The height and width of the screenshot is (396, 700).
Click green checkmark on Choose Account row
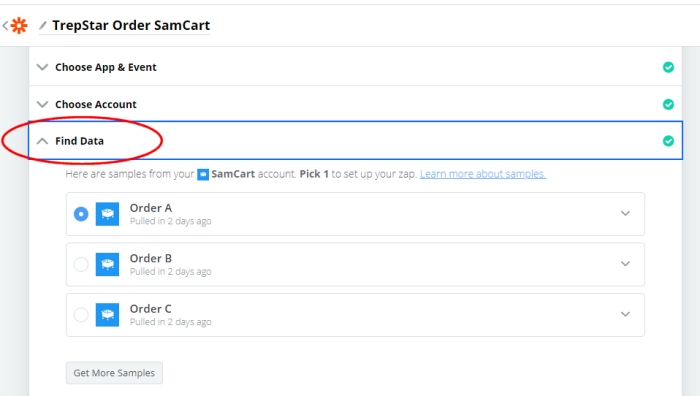coord(668,104)
